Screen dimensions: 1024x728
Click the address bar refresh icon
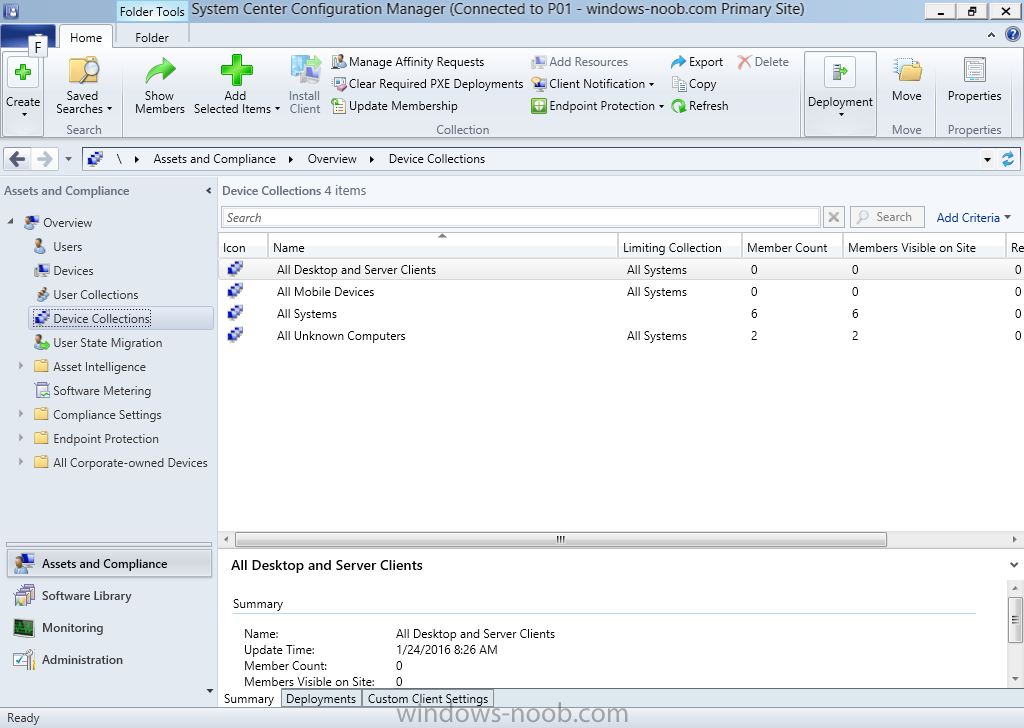1008,159
